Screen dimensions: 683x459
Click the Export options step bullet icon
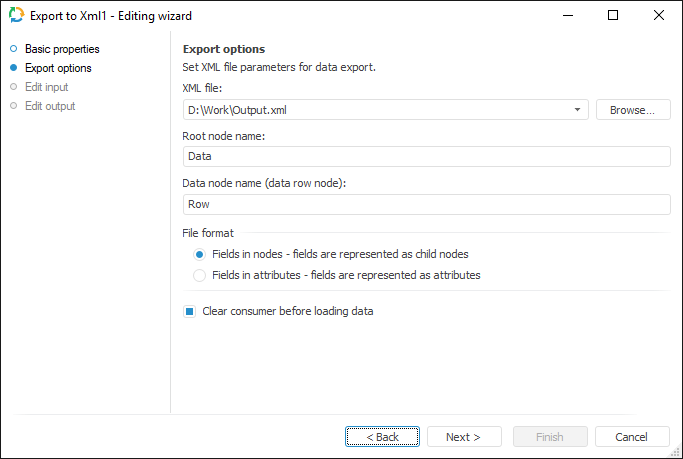click(13, 68)
